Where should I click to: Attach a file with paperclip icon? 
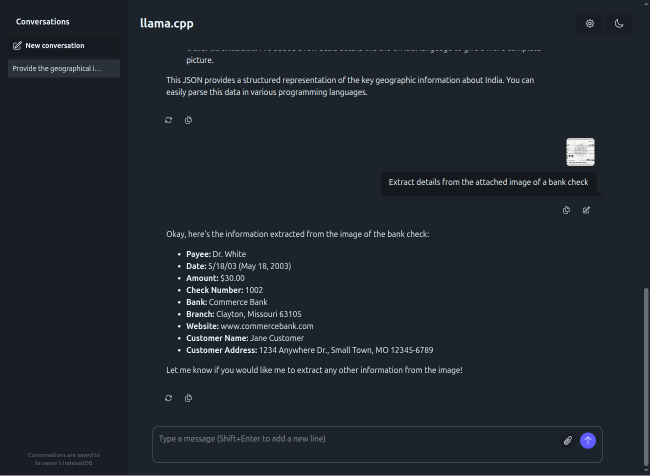click(567, 440)
